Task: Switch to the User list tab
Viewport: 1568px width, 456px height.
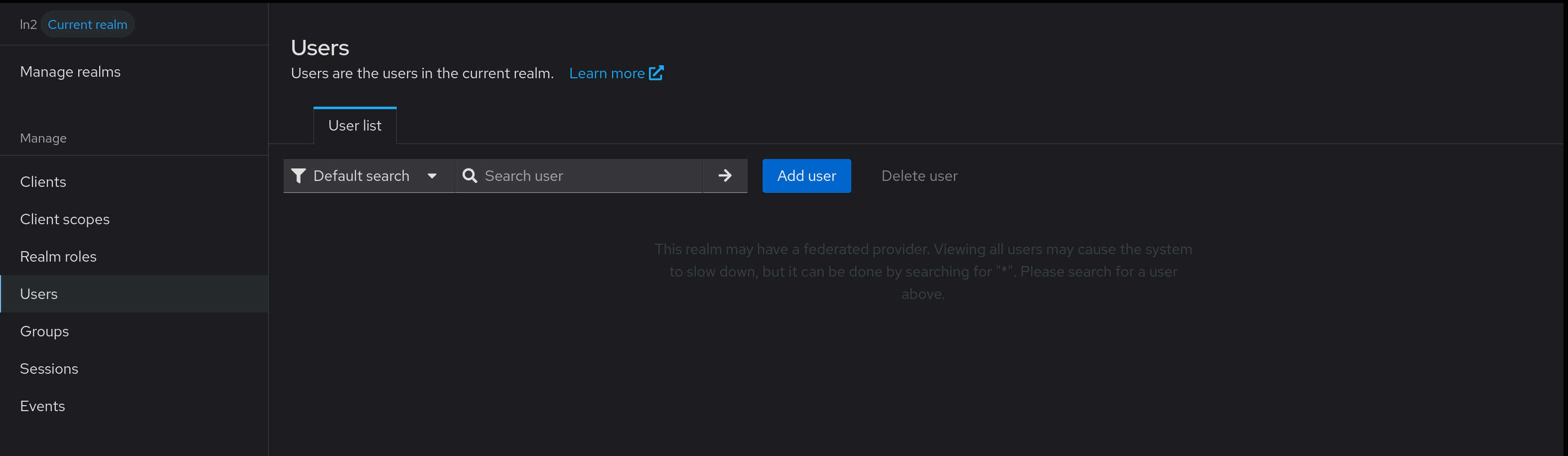Action: [x=355, y=126]
